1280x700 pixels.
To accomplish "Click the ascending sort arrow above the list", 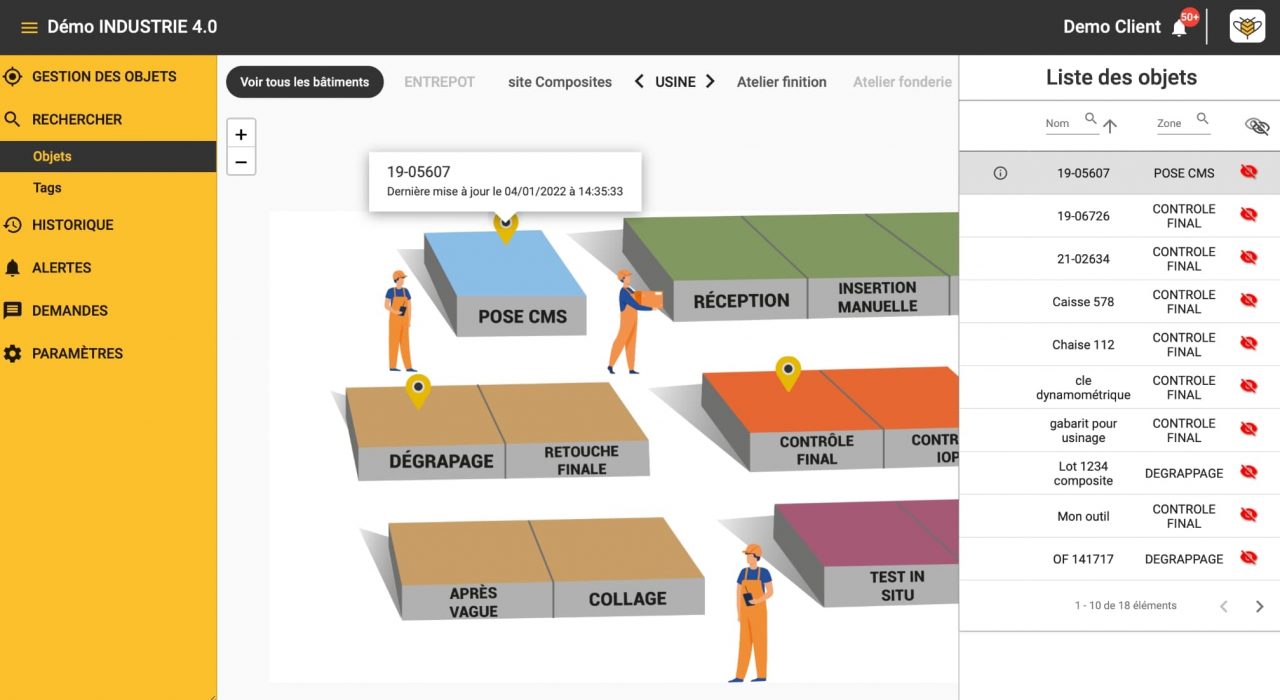I will [1112, 126].
